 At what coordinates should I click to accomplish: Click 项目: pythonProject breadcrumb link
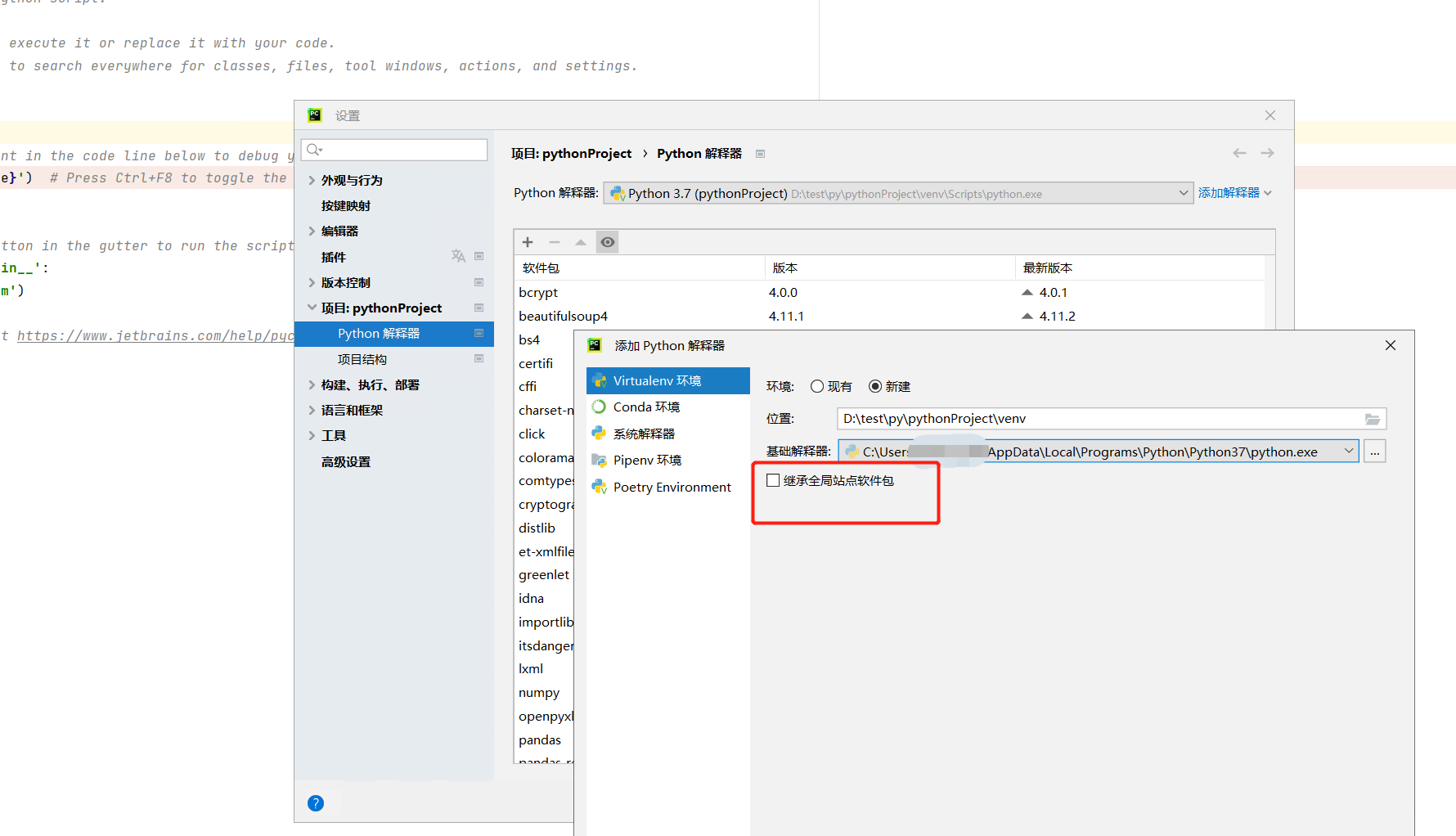tap(571, 153)
